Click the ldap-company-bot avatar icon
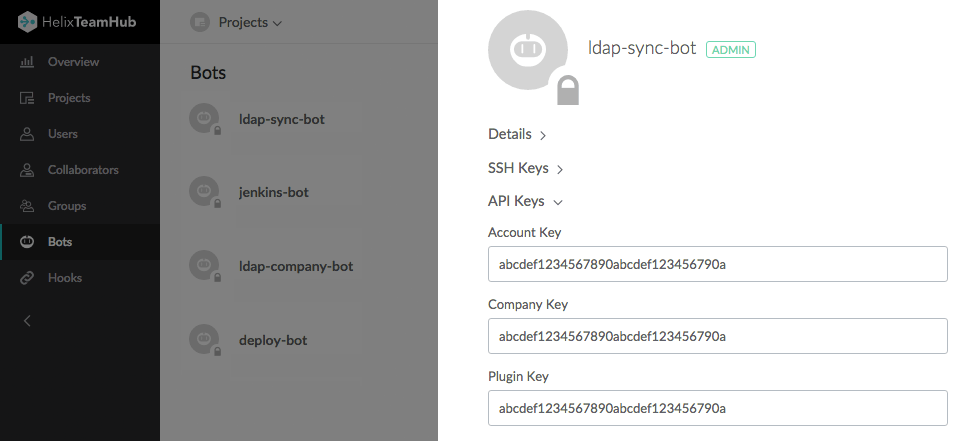This screenshot has width=965, height=441. point(203,265)
